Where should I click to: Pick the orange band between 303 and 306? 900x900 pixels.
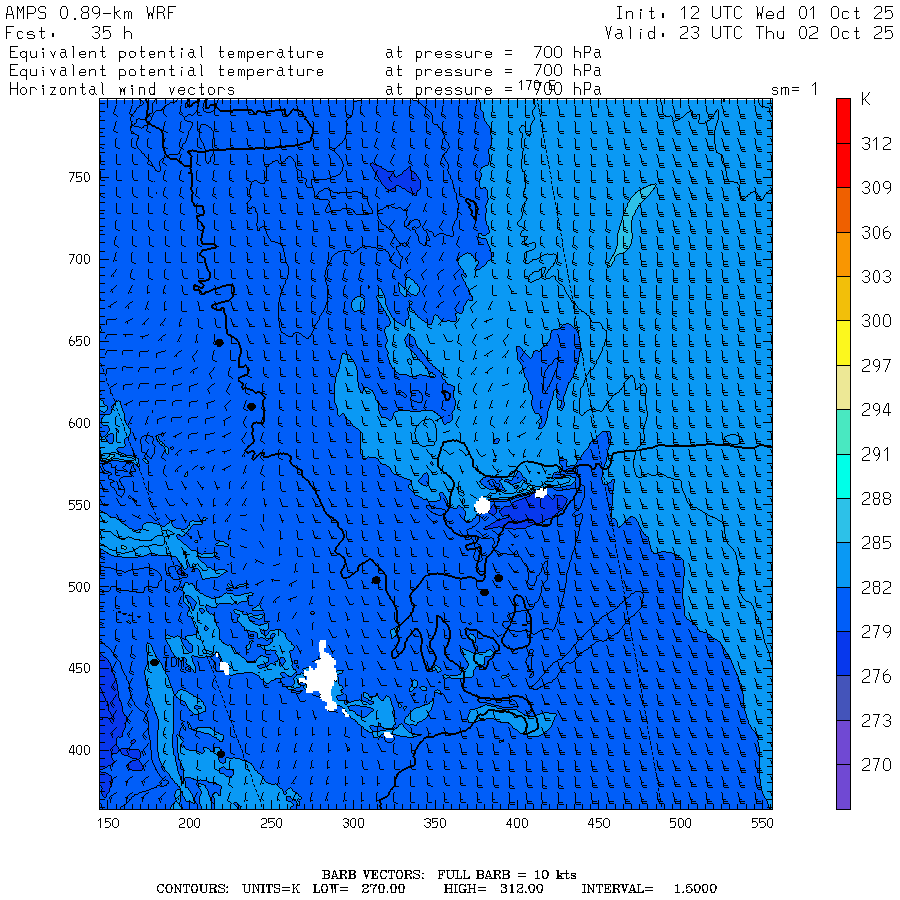click(843, 254)
